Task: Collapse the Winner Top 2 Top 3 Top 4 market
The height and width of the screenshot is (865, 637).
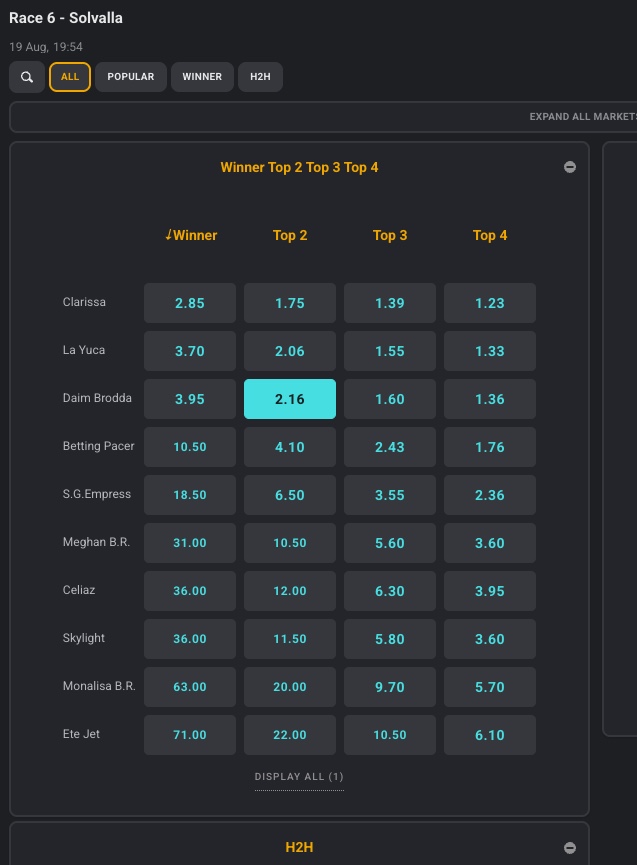Action: point(570,167)
